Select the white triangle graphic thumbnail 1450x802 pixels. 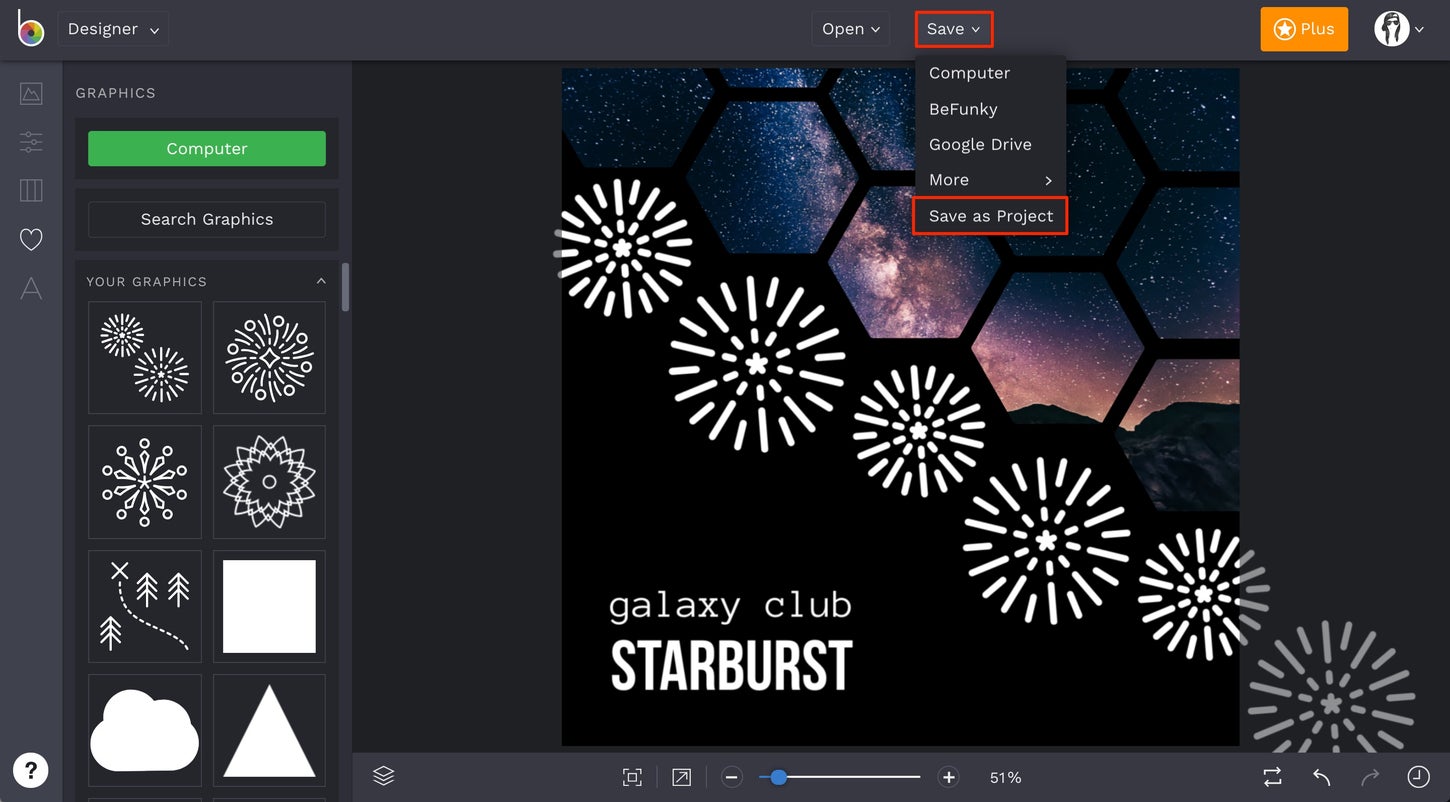tap(269, 730)
